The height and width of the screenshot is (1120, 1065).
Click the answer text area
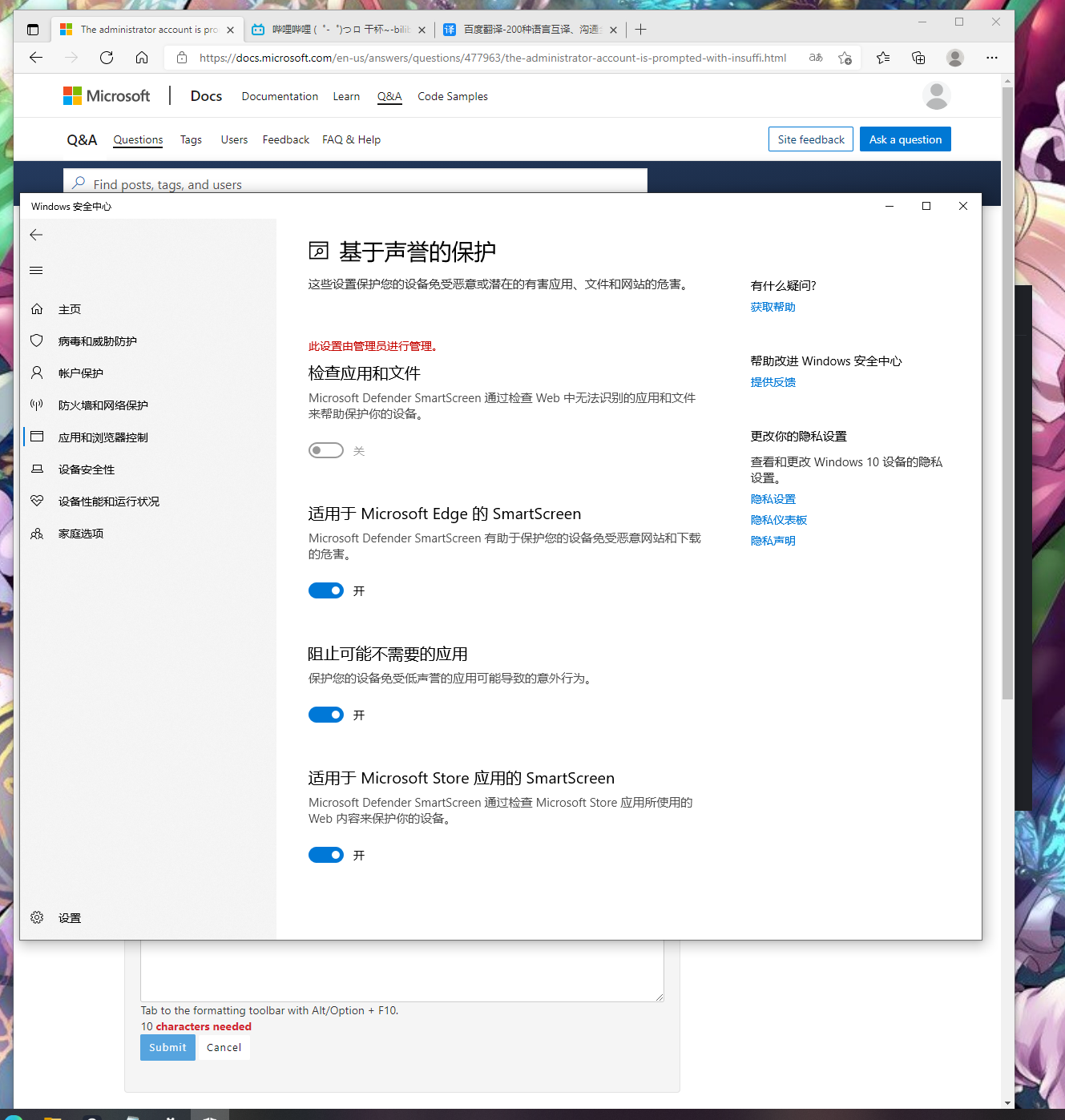point(402,970)
